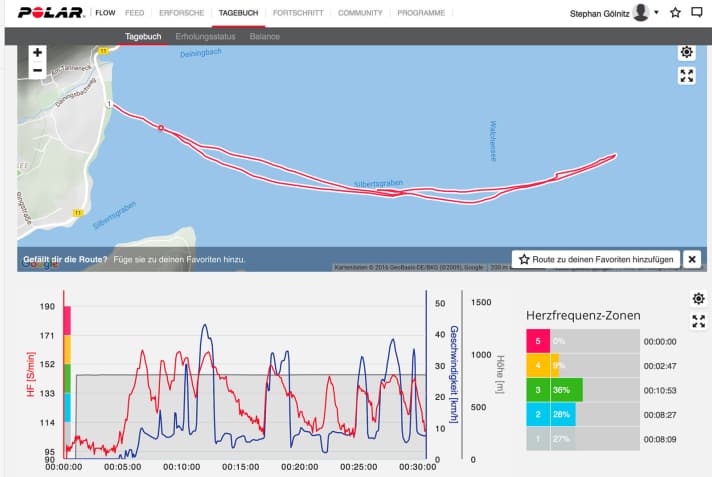Open the notifications speech bubble icon
Viewport: 712px width, 477px height.
pos(698,13)
